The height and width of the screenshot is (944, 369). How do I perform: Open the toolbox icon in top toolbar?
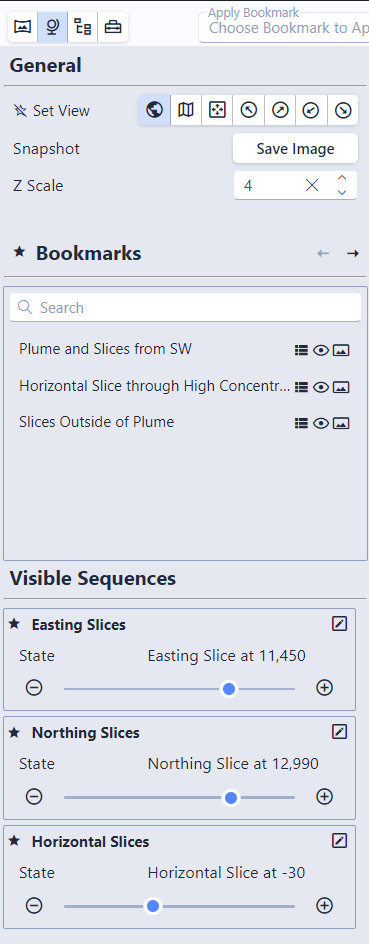[x=113, y=28]
